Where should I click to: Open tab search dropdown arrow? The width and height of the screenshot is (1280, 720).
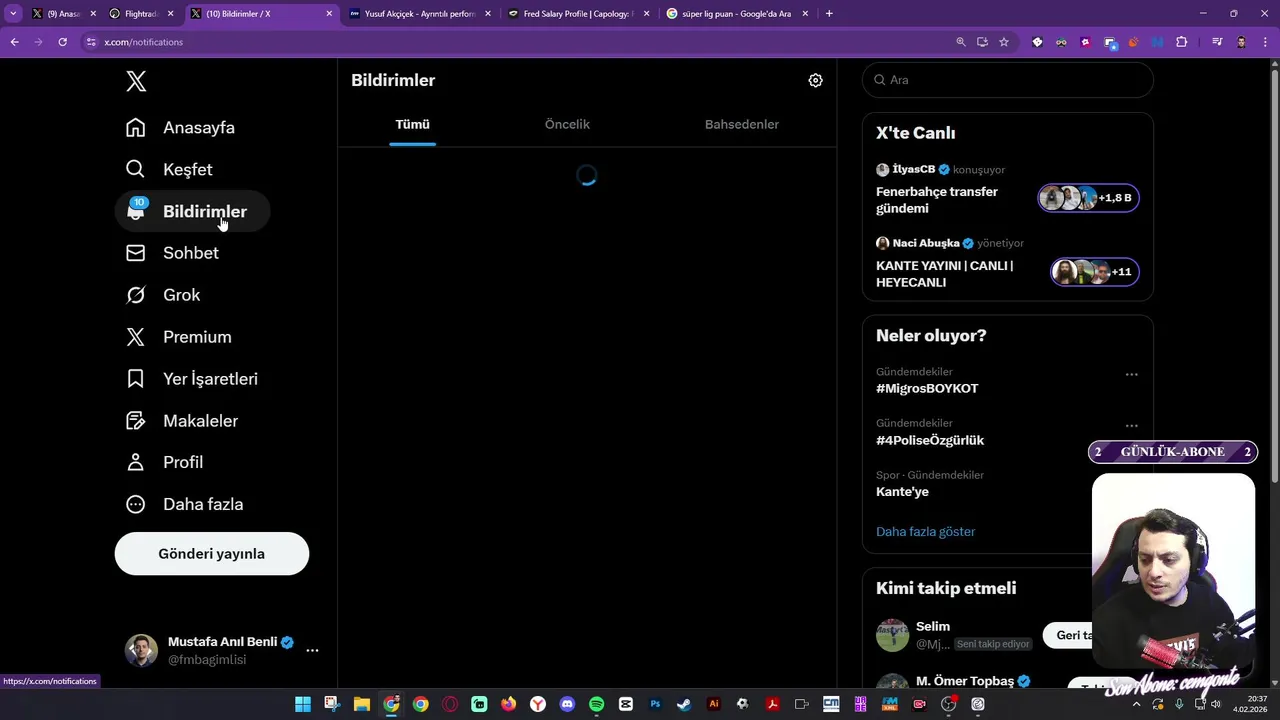tap(13, 14)
